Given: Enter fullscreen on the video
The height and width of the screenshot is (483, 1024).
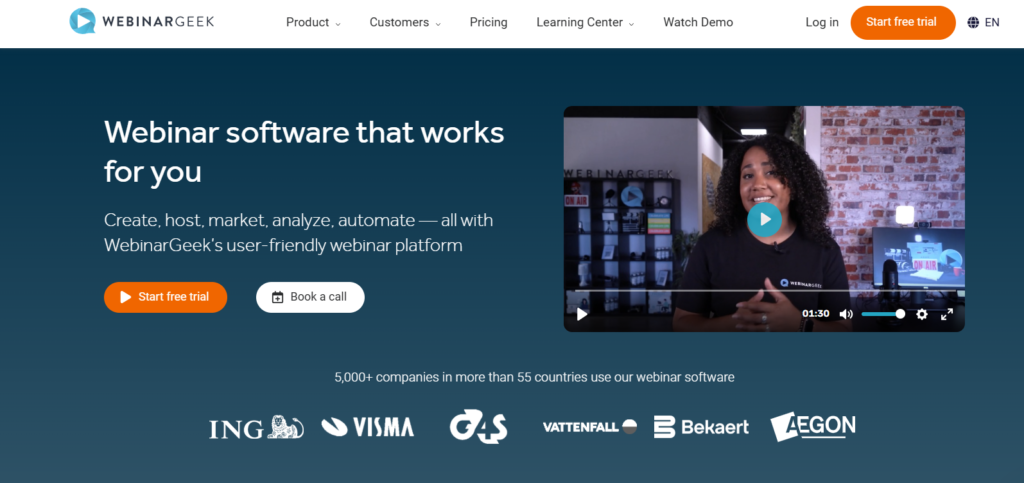Looking at the screenshot, I should pos(946,314).
